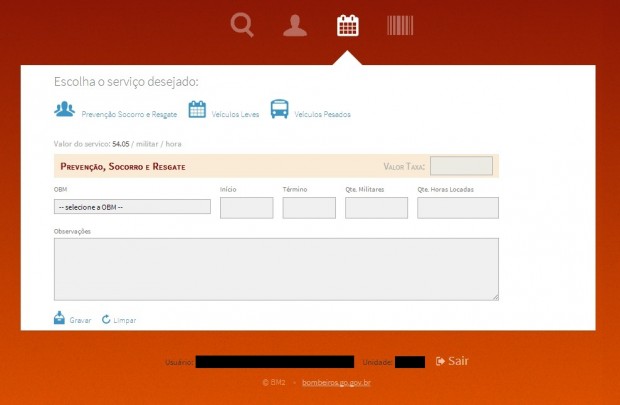Choose the Prevenção Socorro e Resgate people icon

pyautogui.click(x=64, y=110)
